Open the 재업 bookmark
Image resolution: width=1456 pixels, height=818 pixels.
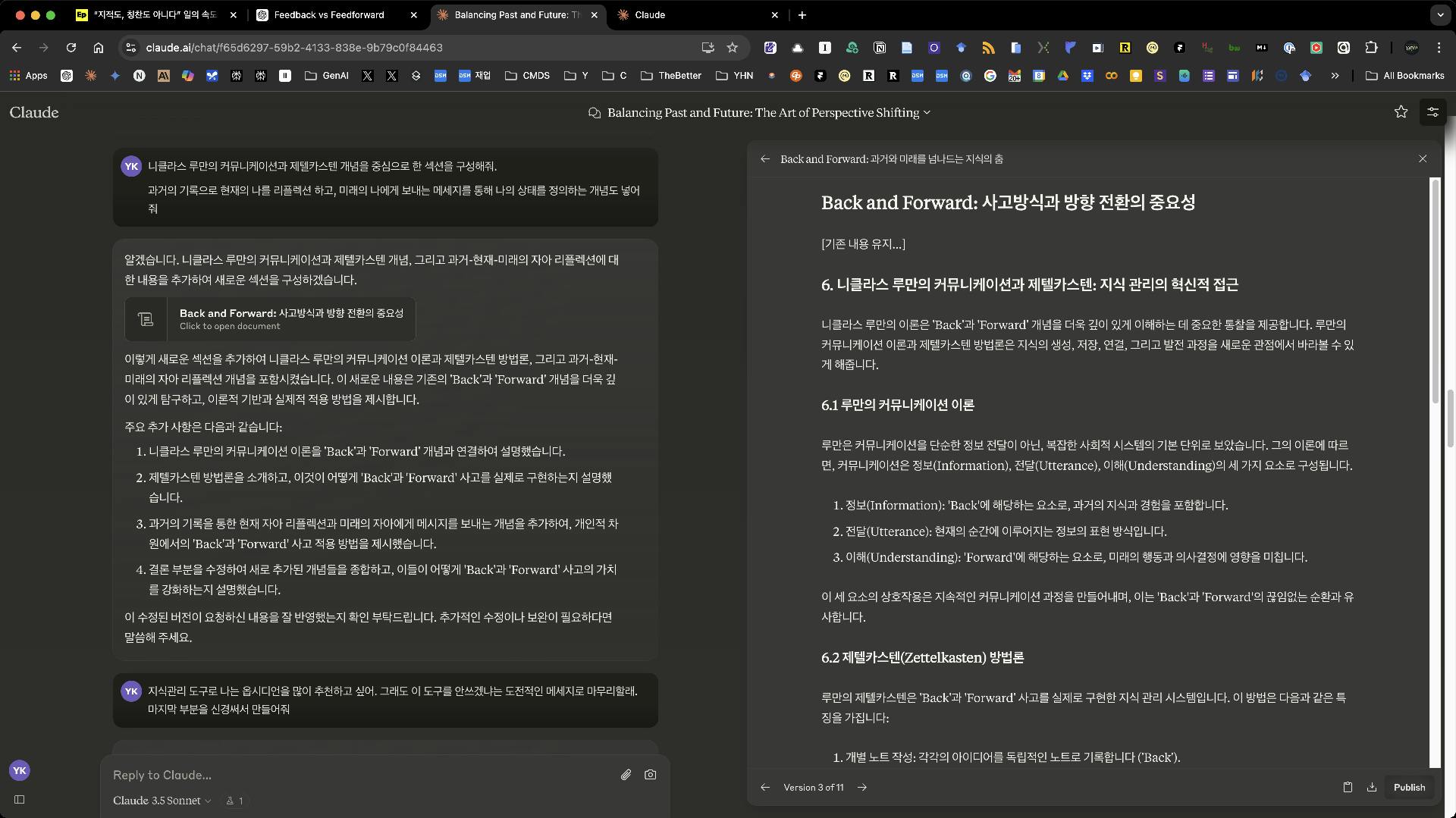475,76
